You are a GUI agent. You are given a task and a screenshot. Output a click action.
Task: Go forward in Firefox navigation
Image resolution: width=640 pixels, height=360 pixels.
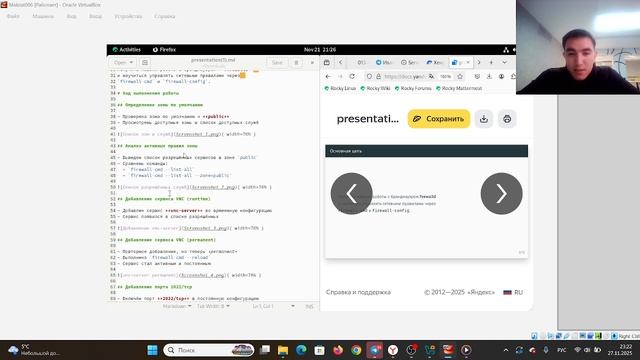340,76
